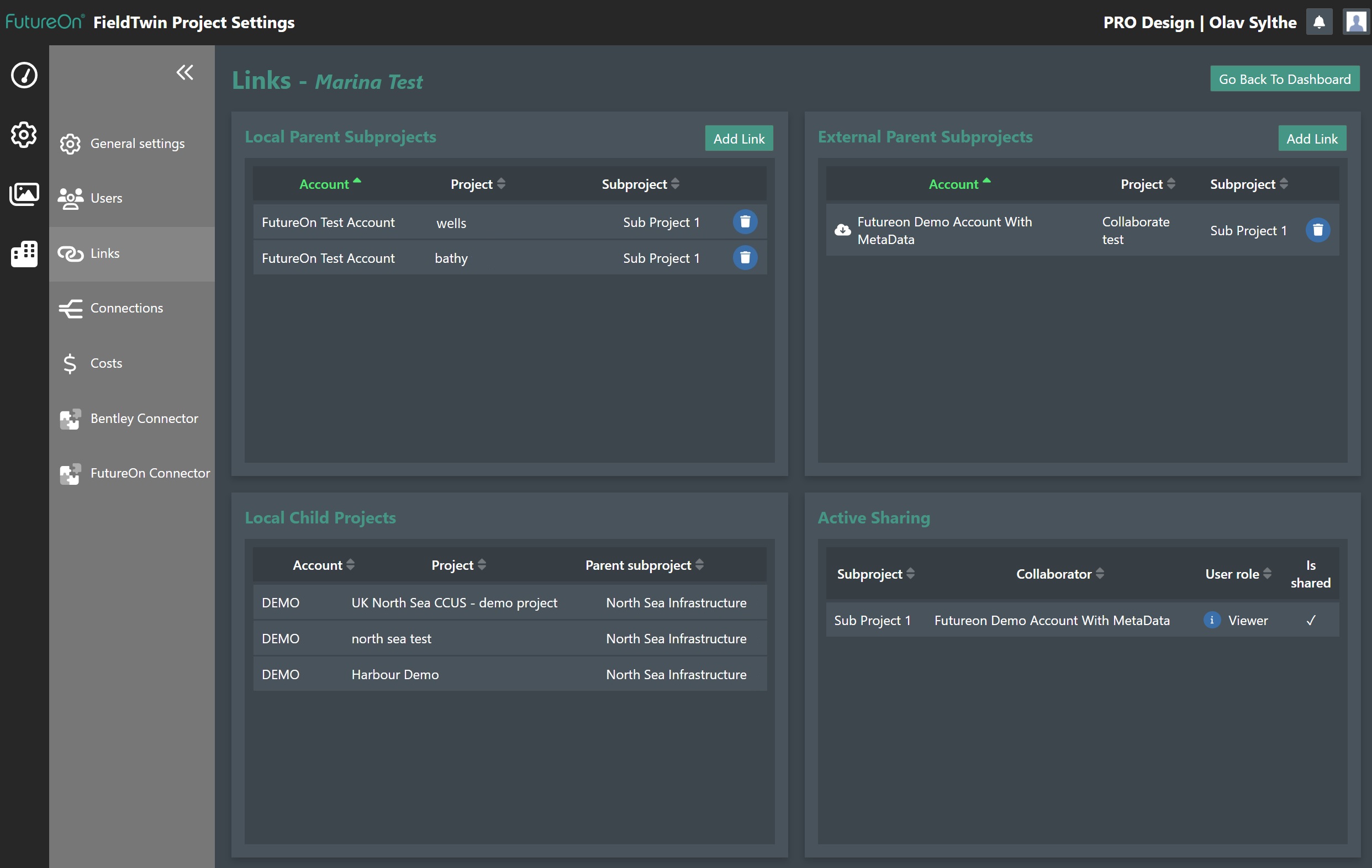Select Links menu item
This screenshot has width=1372, height=868.
(x=131, y=253)
